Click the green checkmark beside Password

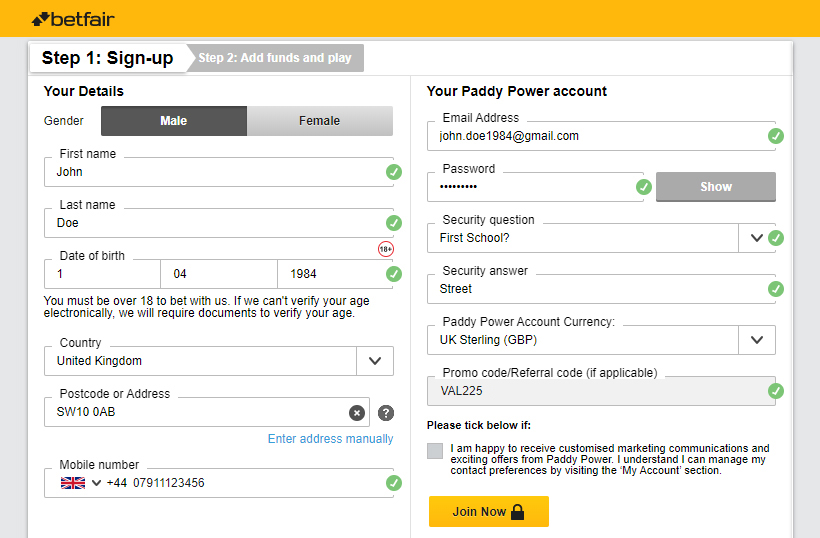(643, 187)
